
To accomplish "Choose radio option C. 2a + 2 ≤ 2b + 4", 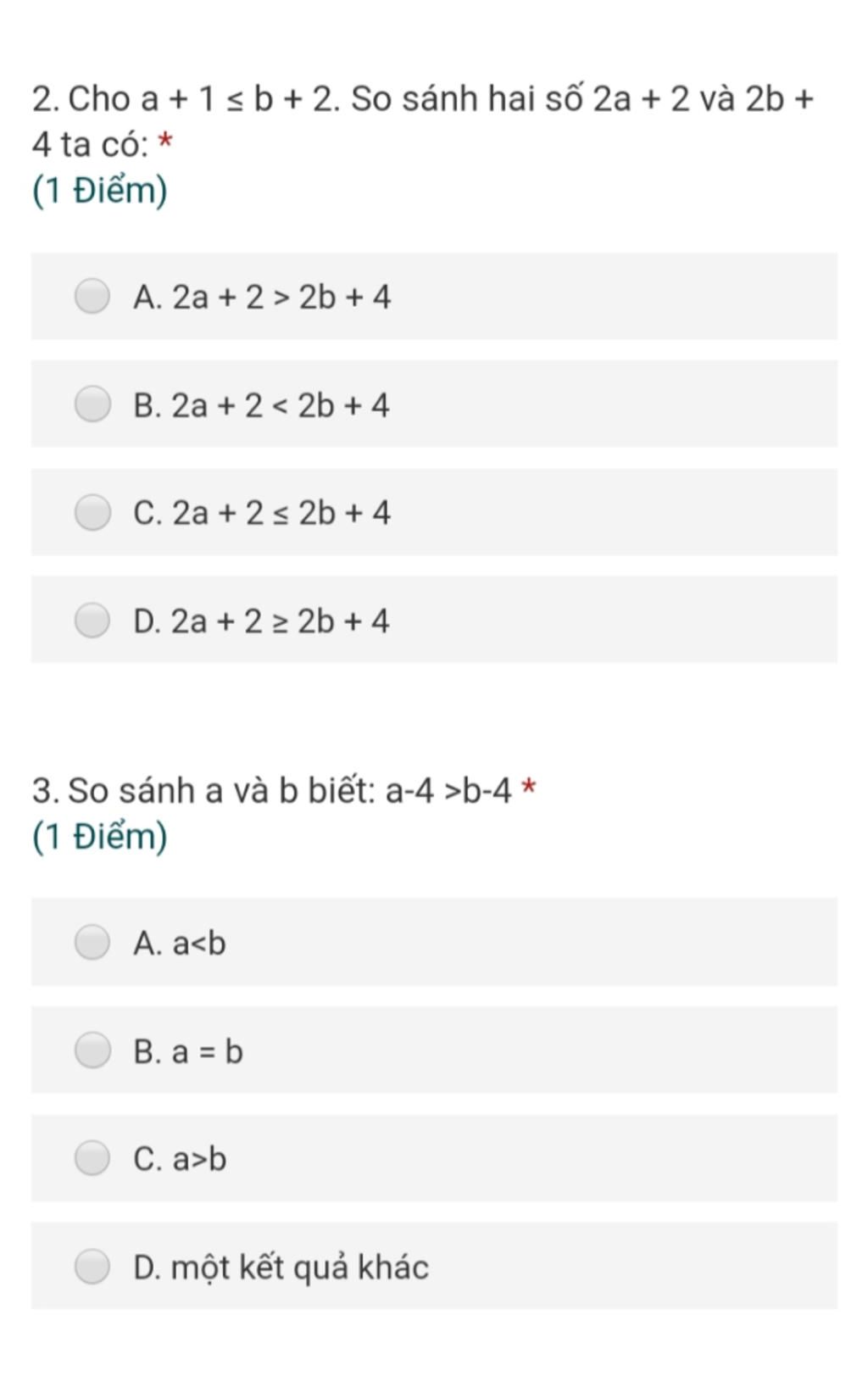I will click(92, 512).
